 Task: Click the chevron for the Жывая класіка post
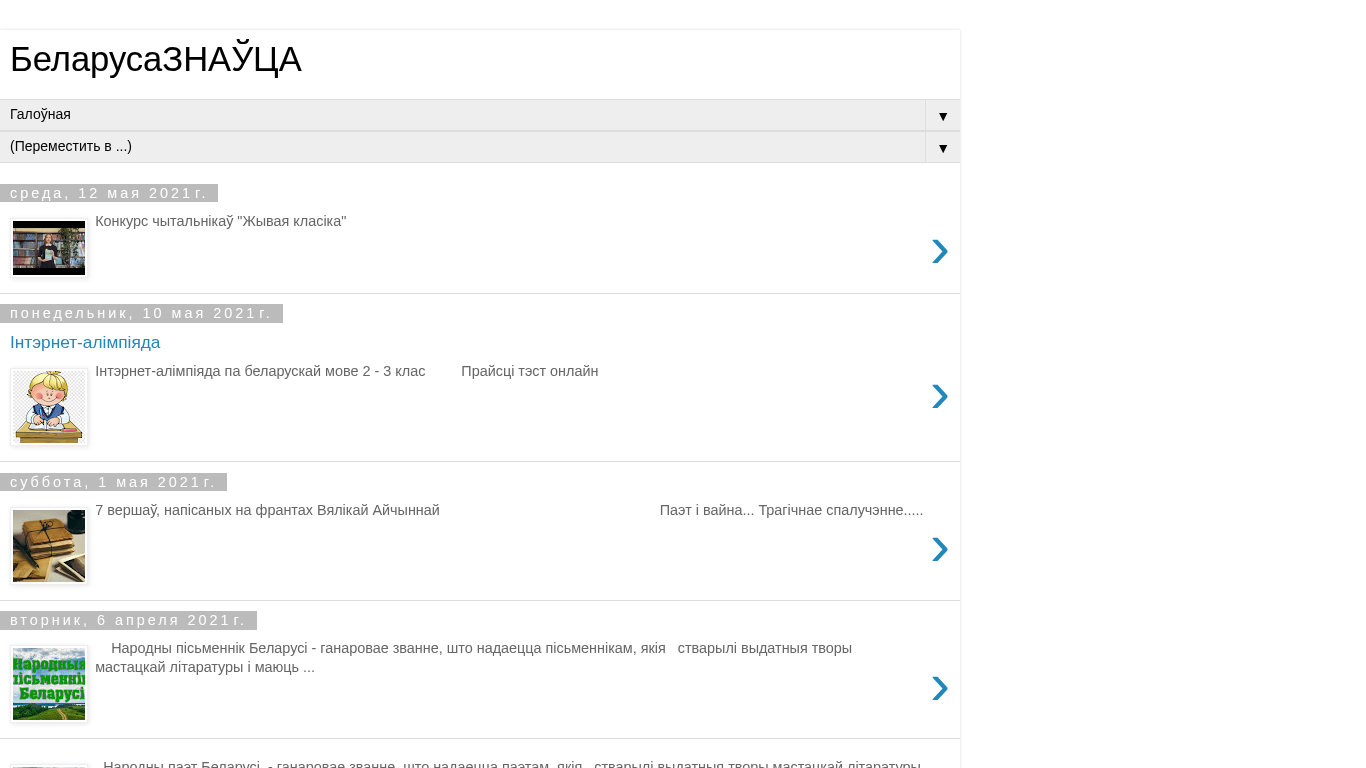click(939, 251)
